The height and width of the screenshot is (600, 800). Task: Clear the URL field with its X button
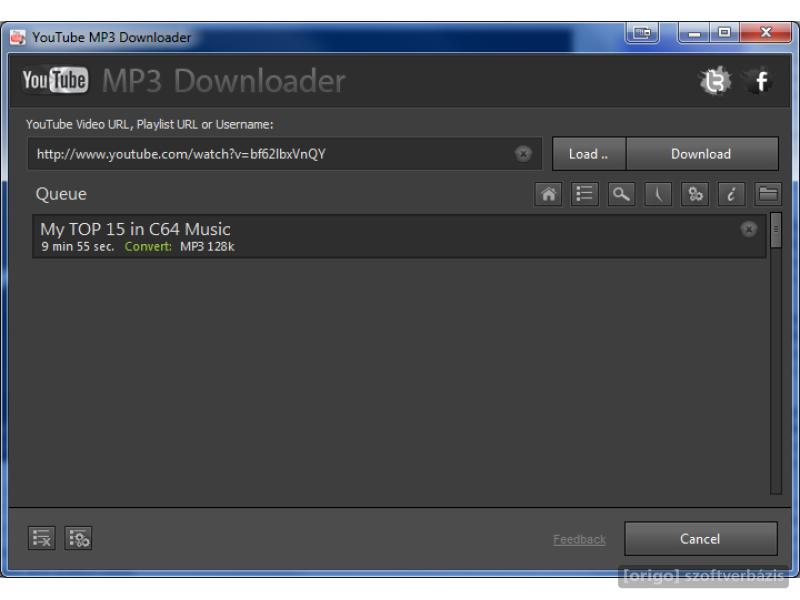pyautogui.click(x=523, y=154)
